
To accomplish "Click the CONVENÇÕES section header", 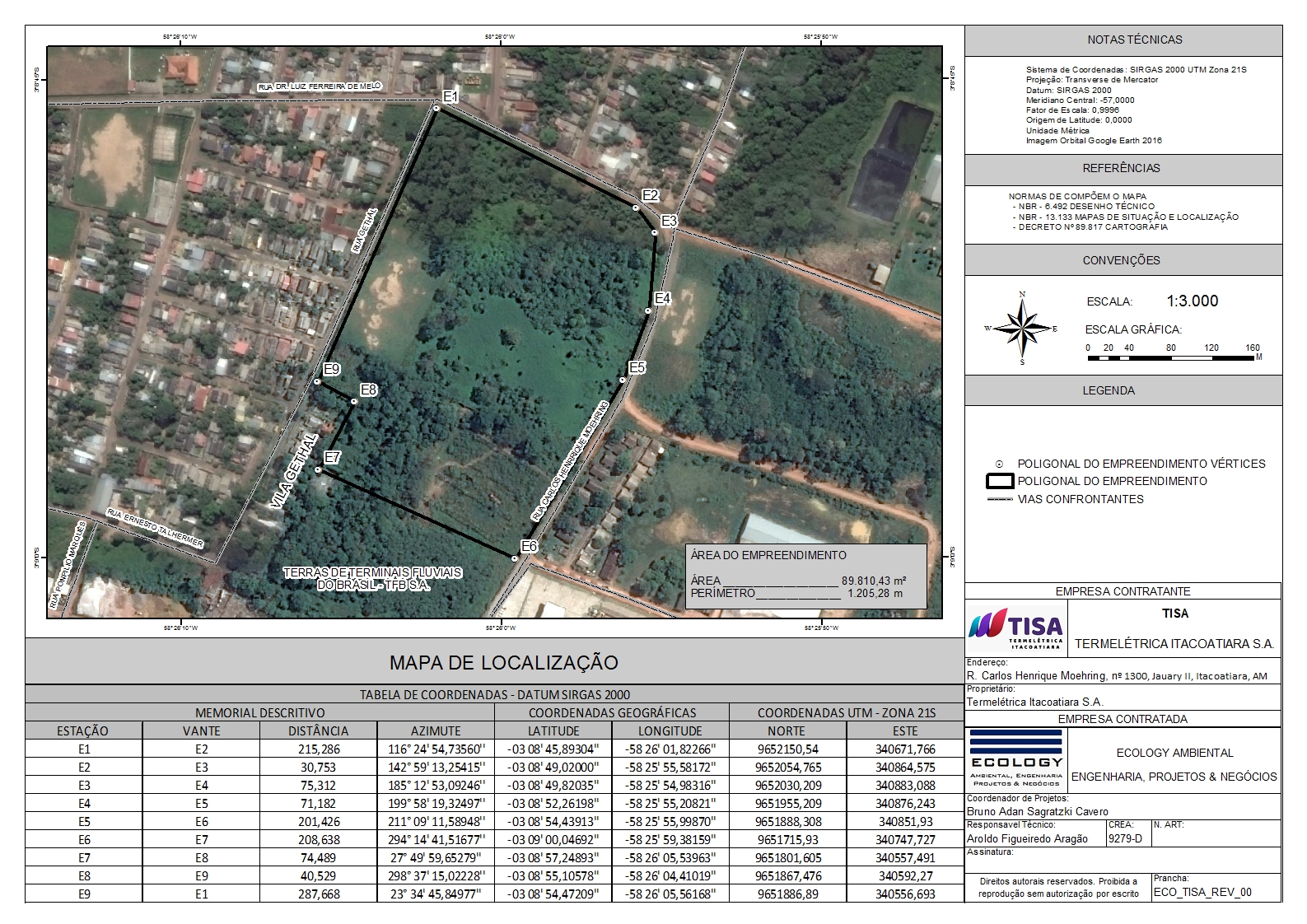I will (x=1122, y=260).
